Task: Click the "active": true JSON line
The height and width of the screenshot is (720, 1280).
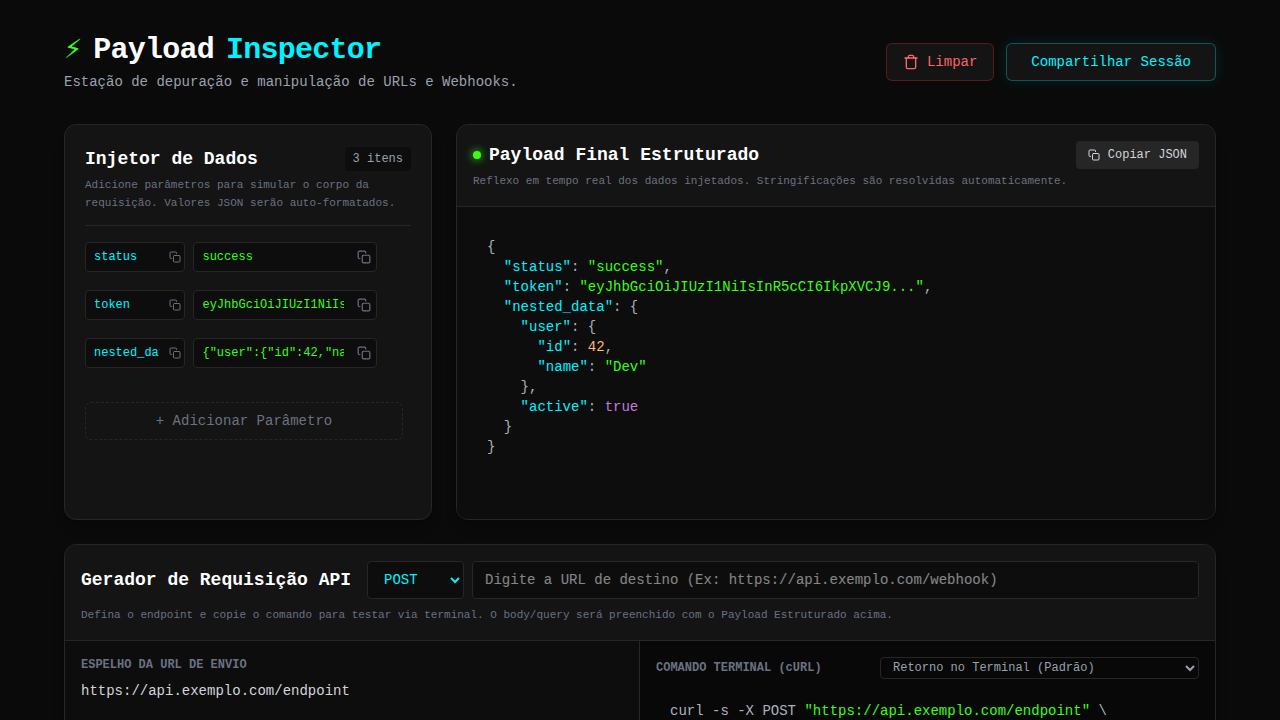Action: point(579,407)
